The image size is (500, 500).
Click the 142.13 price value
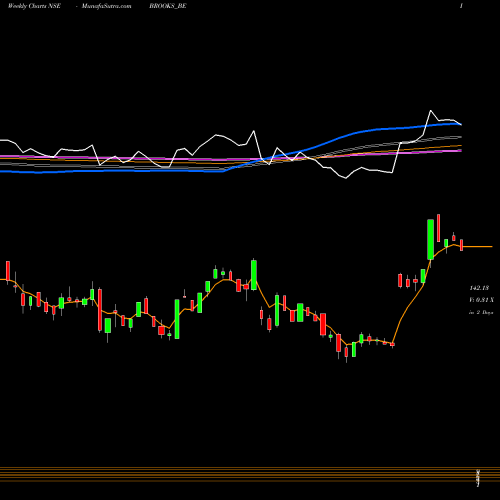coord(479,288)
